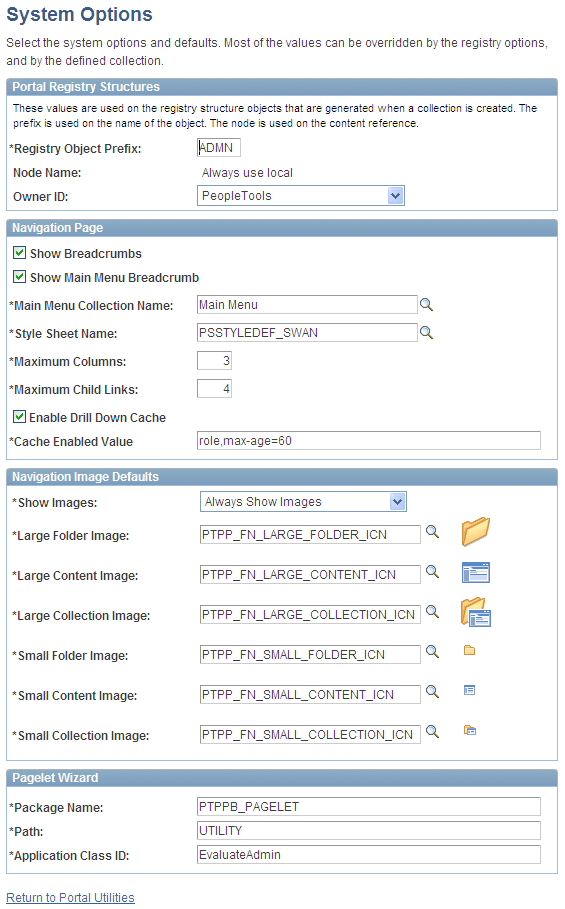
Task: Click the small folder preview icon
Action: [x=469, y=650]
